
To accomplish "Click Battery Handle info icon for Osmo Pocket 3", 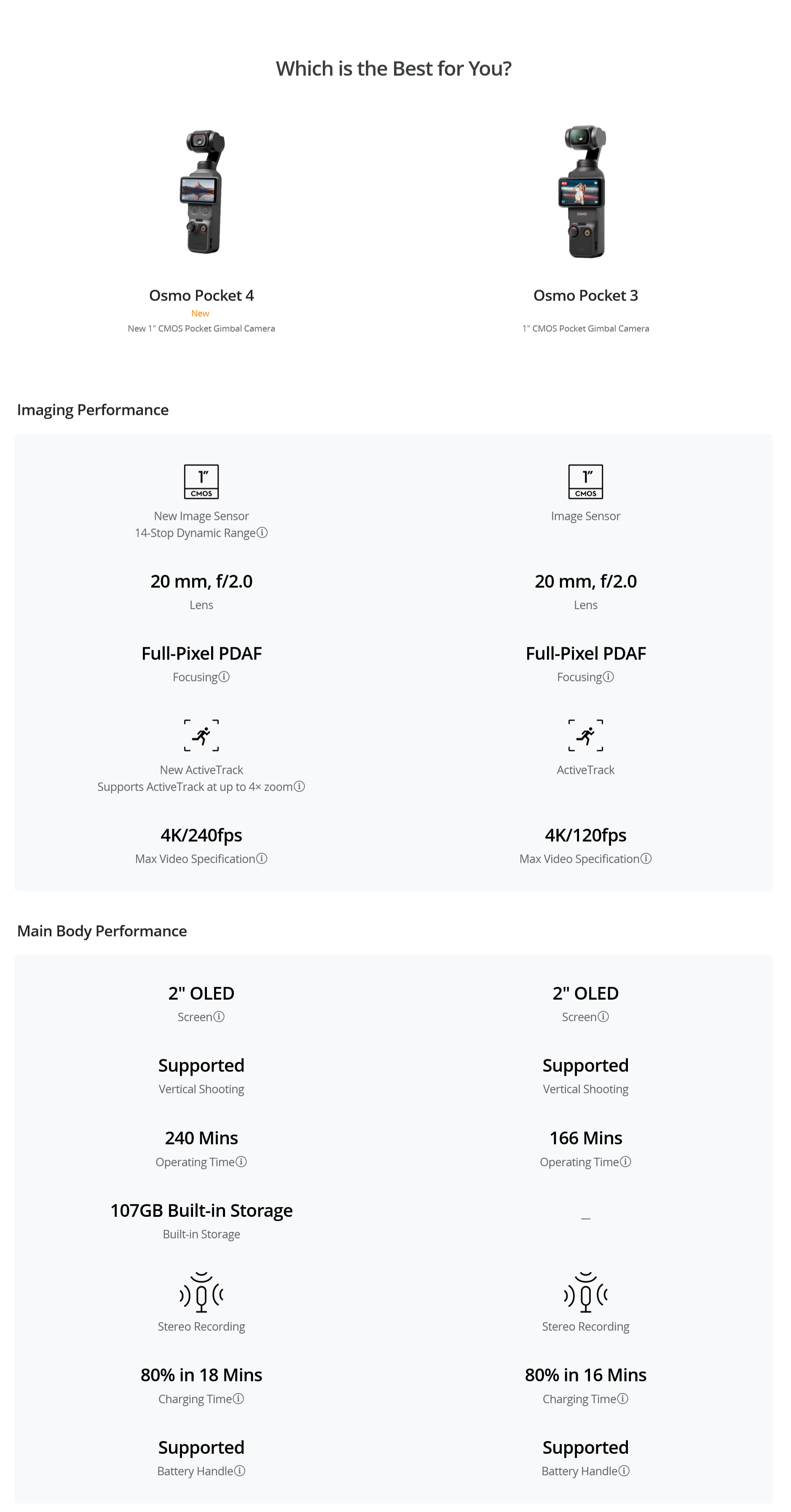I will [x=625, y=1470].
